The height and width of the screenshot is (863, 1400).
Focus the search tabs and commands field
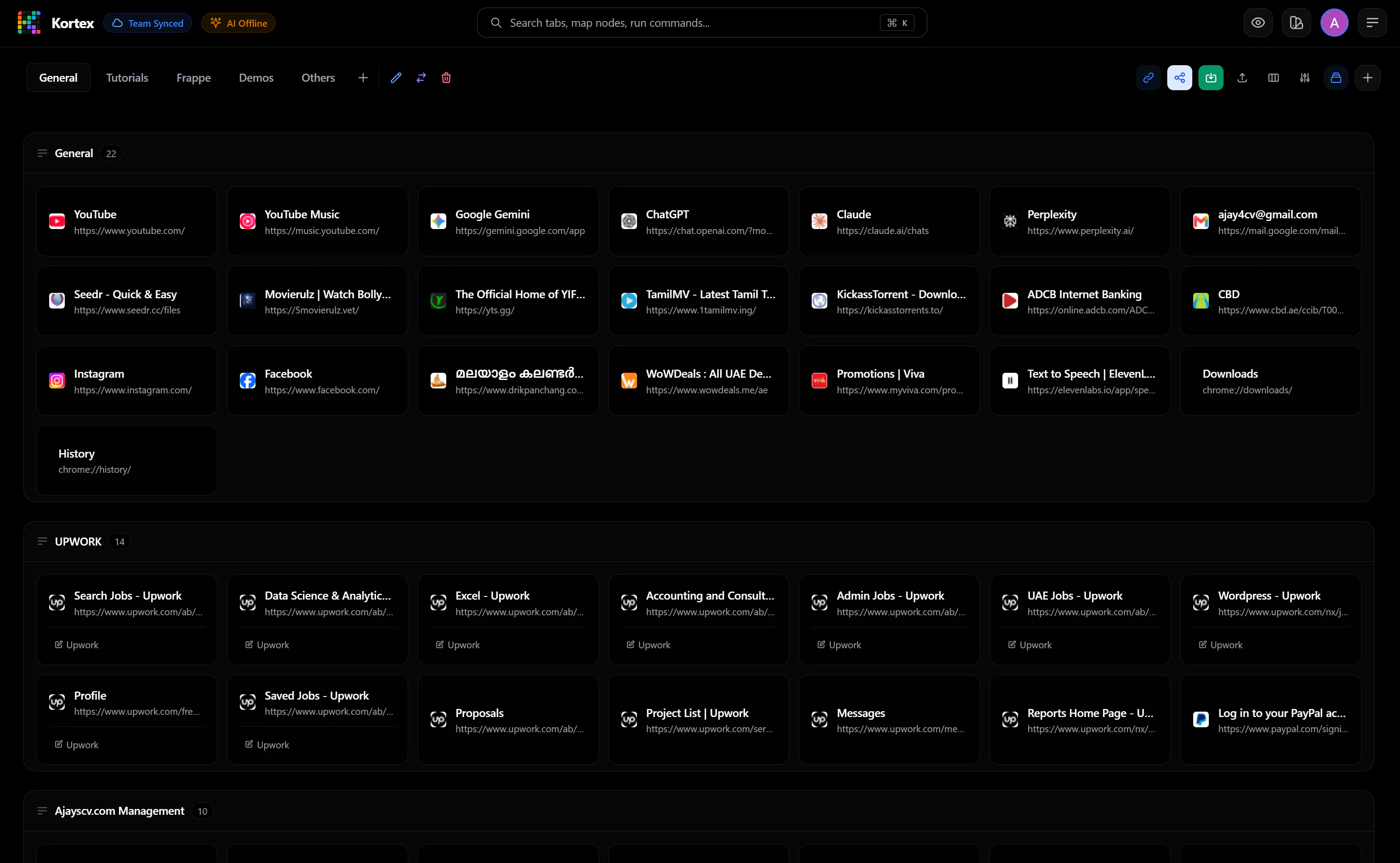pyautogui.click(x=702, y=23)
